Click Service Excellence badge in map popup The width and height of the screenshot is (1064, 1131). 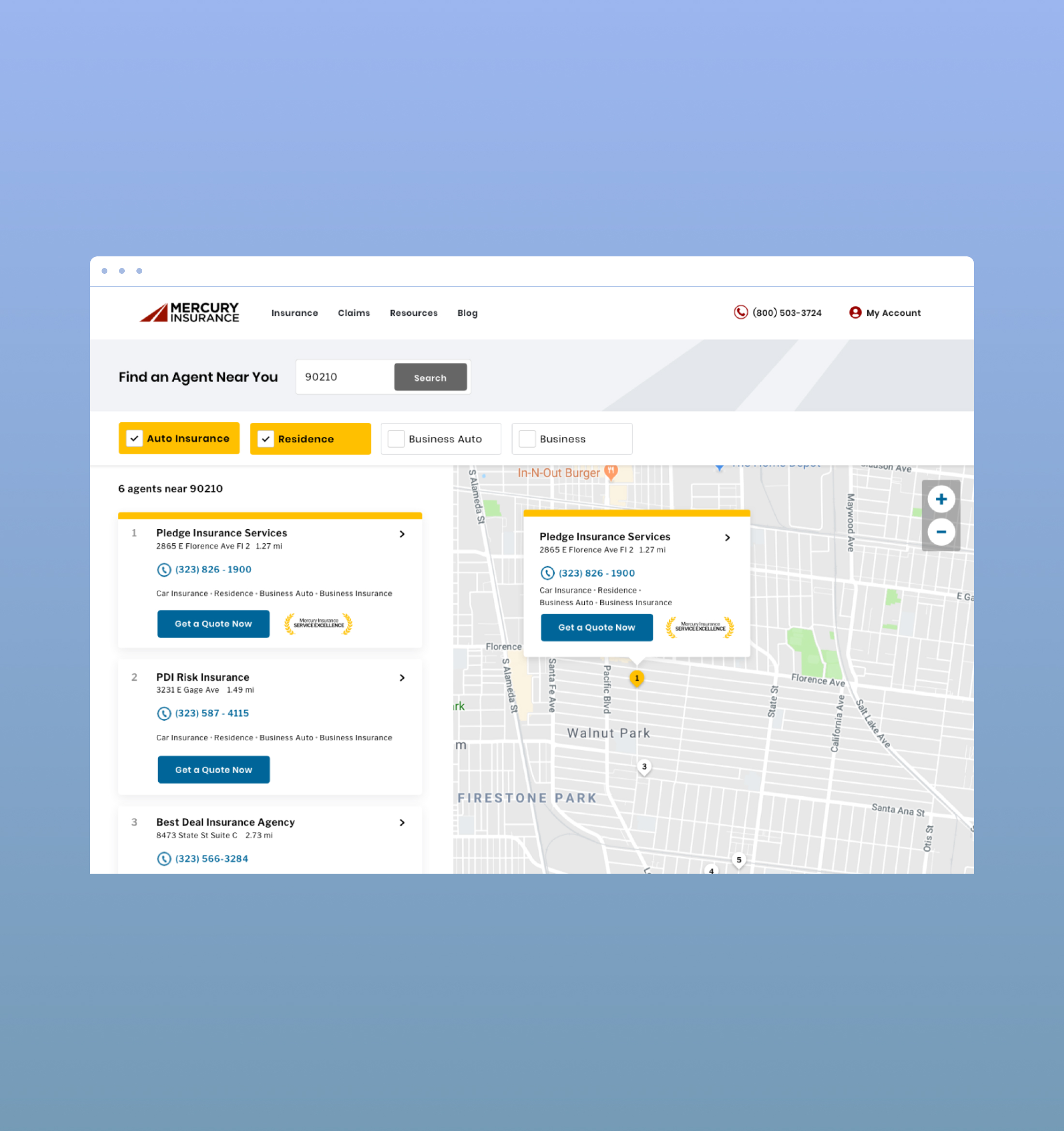[x=700, y=627]
